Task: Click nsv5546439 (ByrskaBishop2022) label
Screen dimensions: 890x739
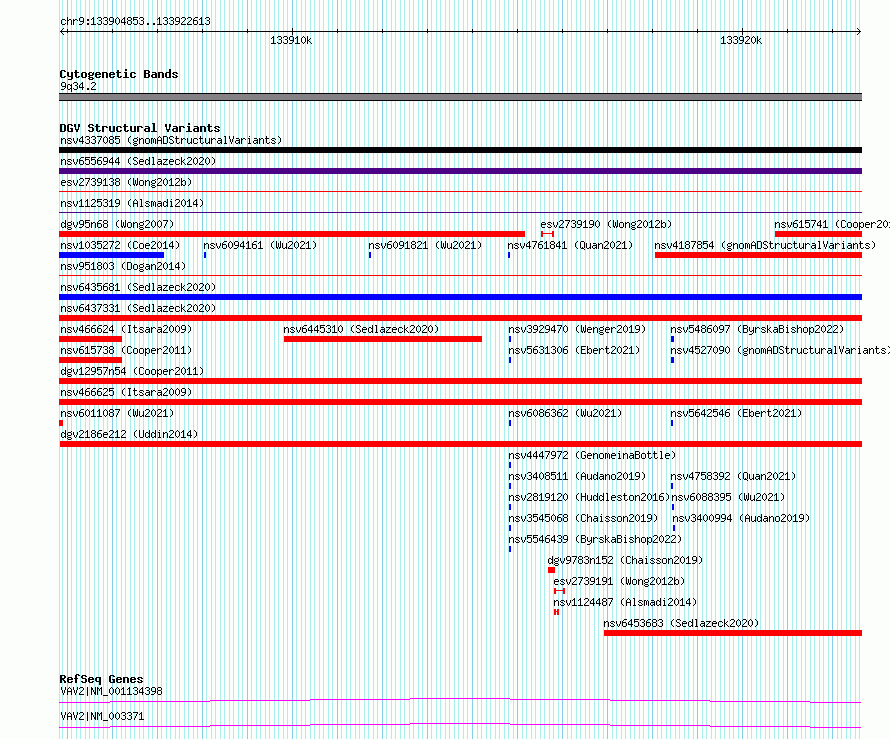Action: (595, 539)
